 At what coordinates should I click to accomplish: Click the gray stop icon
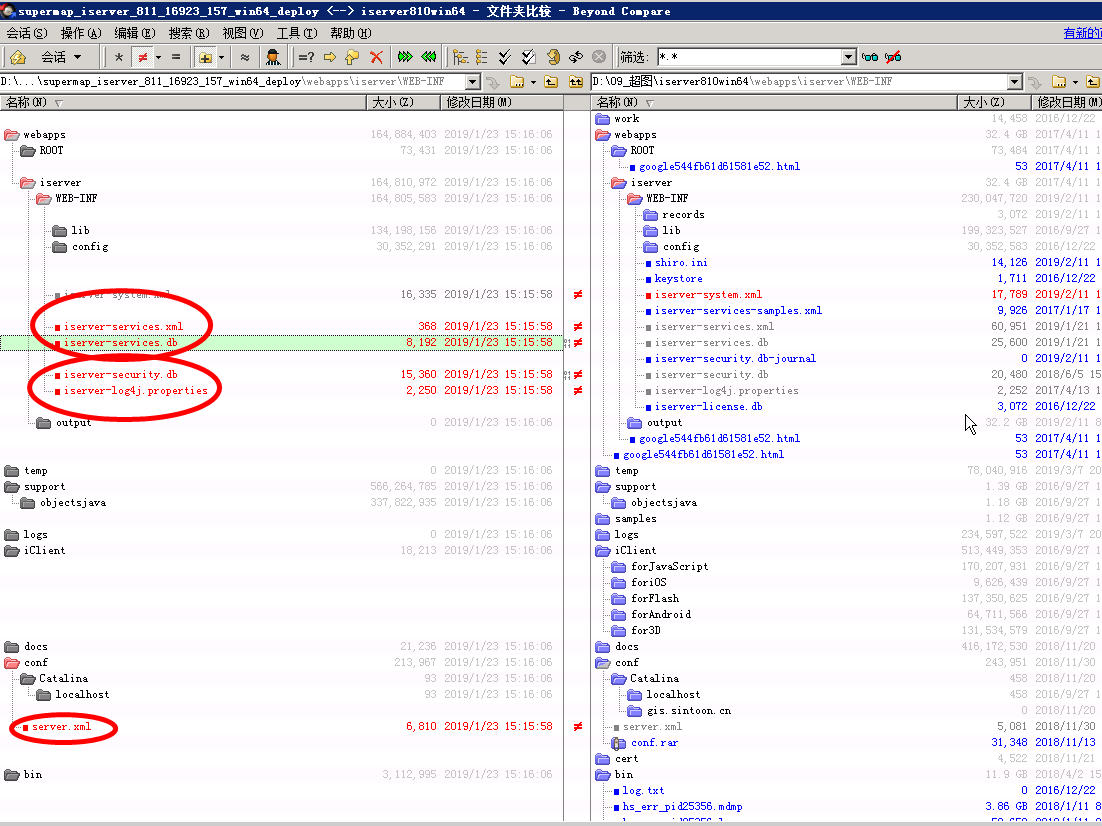point(599,57)
